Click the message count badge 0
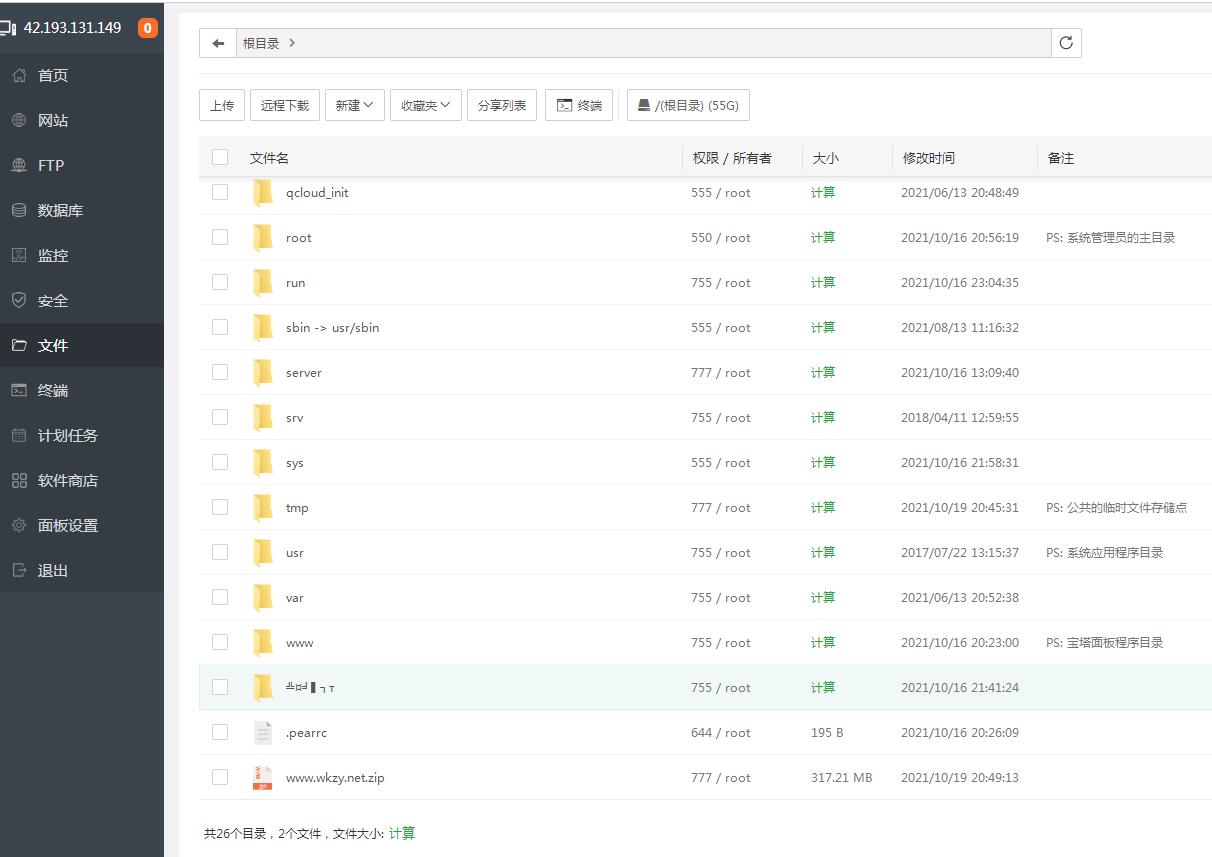 pyautogui.click(x=147, y=28)
